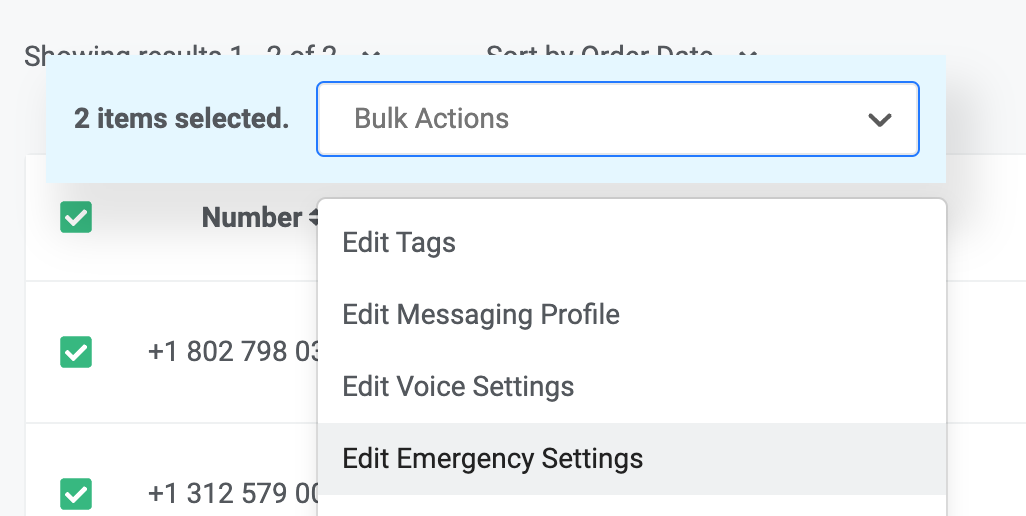
Task: Uncheck the +1 312 579 number row
Action: (76, 494)
